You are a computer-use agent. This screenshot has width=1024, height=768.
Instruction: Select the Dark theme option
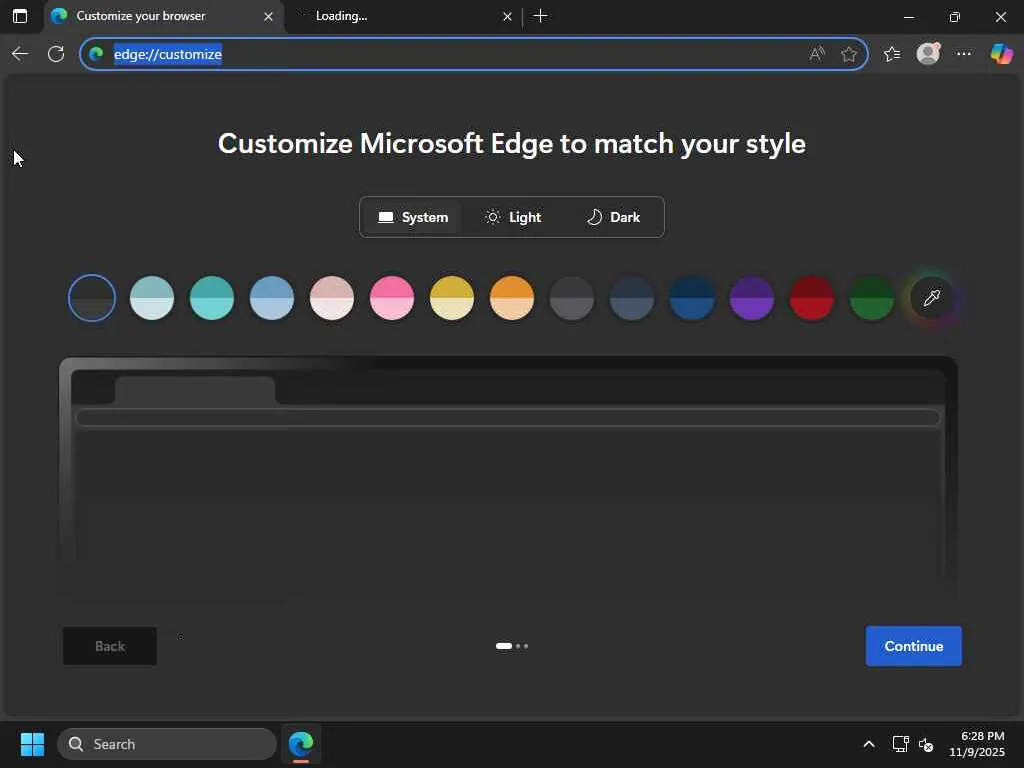click(613, 217)
